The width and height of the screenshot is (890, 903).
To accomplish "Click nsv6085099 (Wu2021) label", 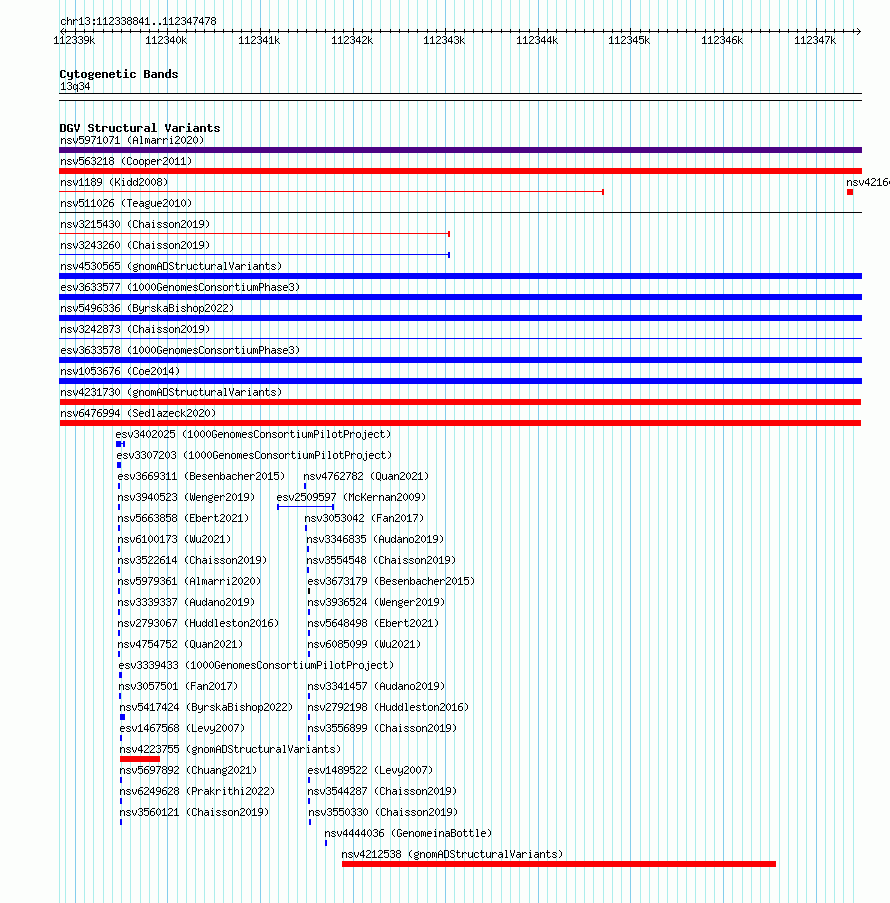I will [x=365, y=645].
